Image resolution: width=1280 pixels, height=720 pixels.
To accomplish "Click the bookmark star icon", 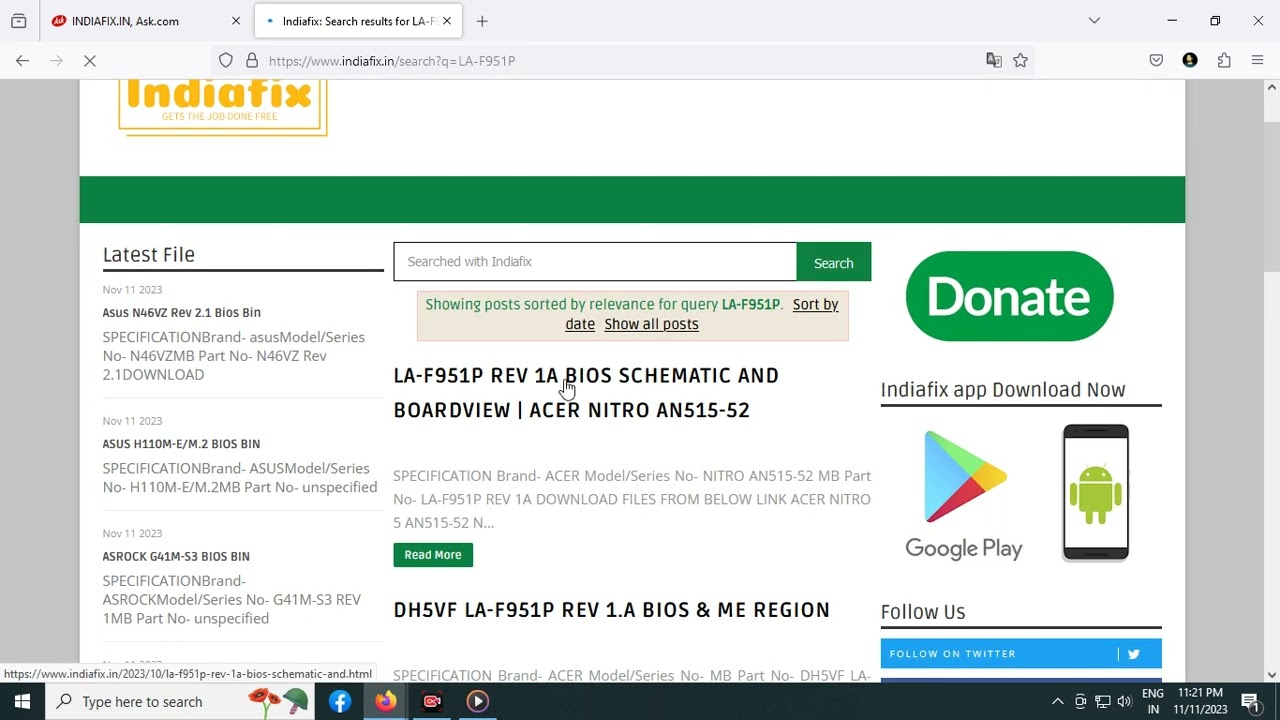I will click(1020, 61).
